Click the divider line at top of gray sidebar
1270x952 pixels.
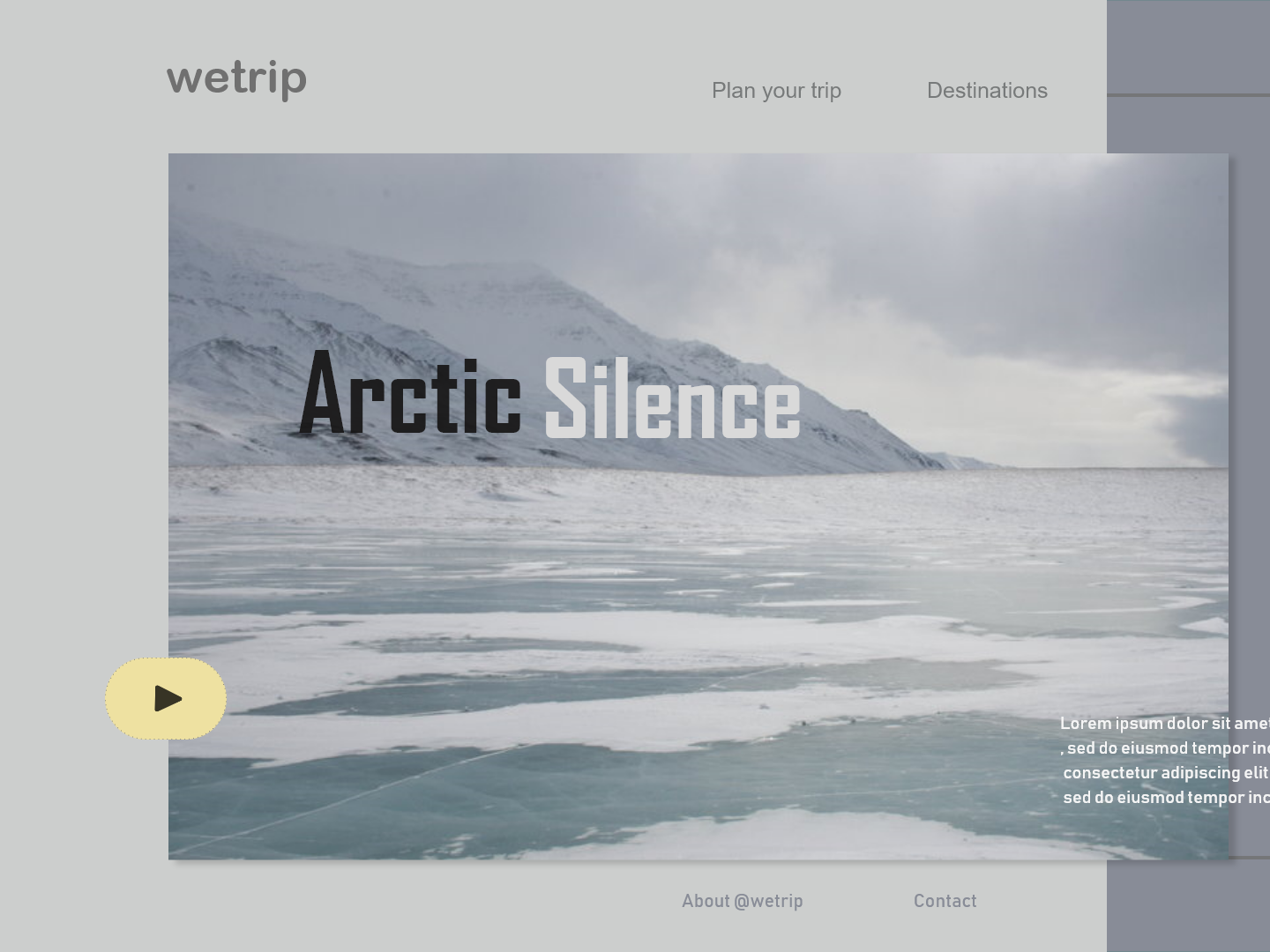tap(1188, 94)
